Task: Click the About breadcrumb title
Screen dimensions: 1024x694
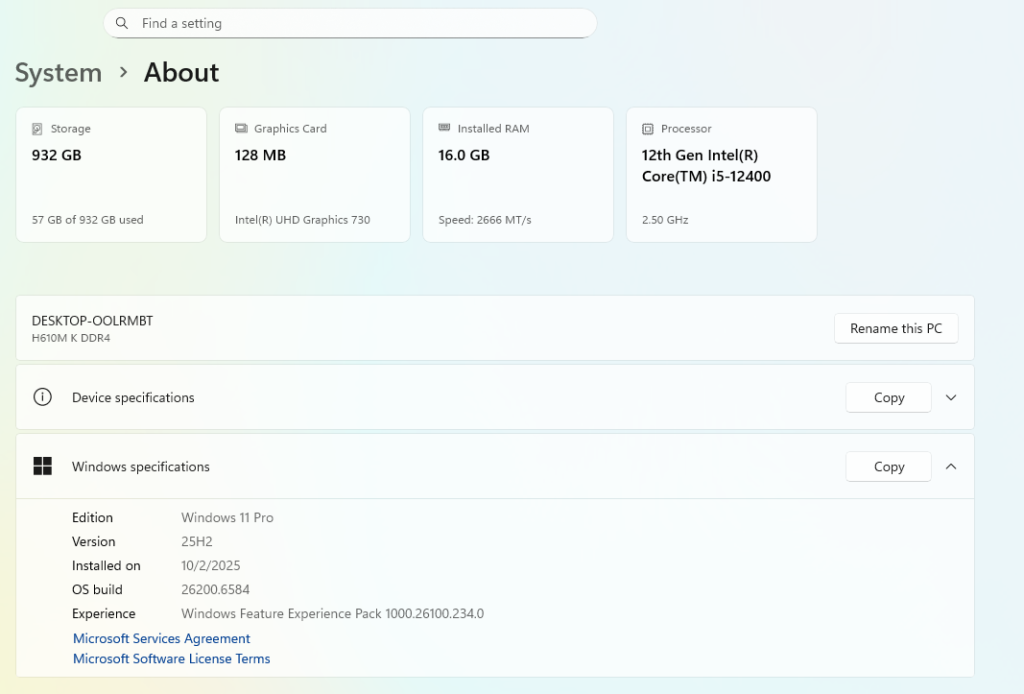Action: 181,73
